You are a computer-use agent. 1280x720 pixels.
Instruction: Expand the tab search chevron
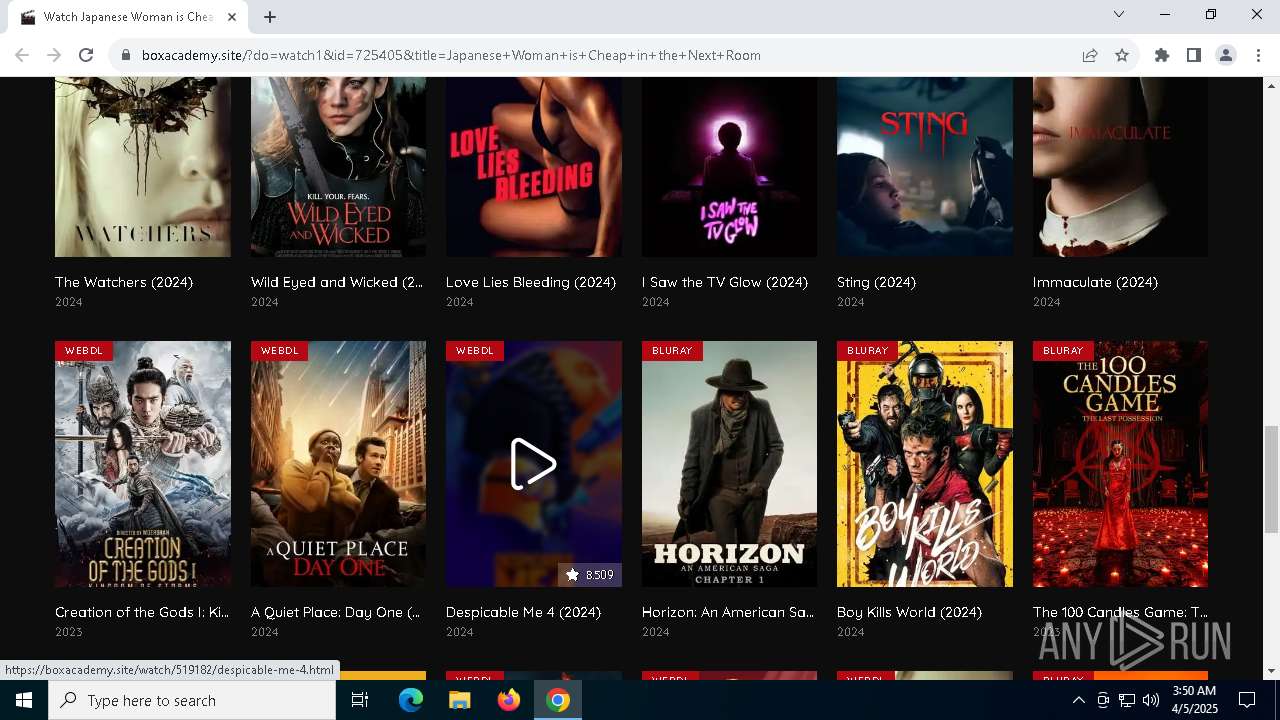[x=1119, y=14]
